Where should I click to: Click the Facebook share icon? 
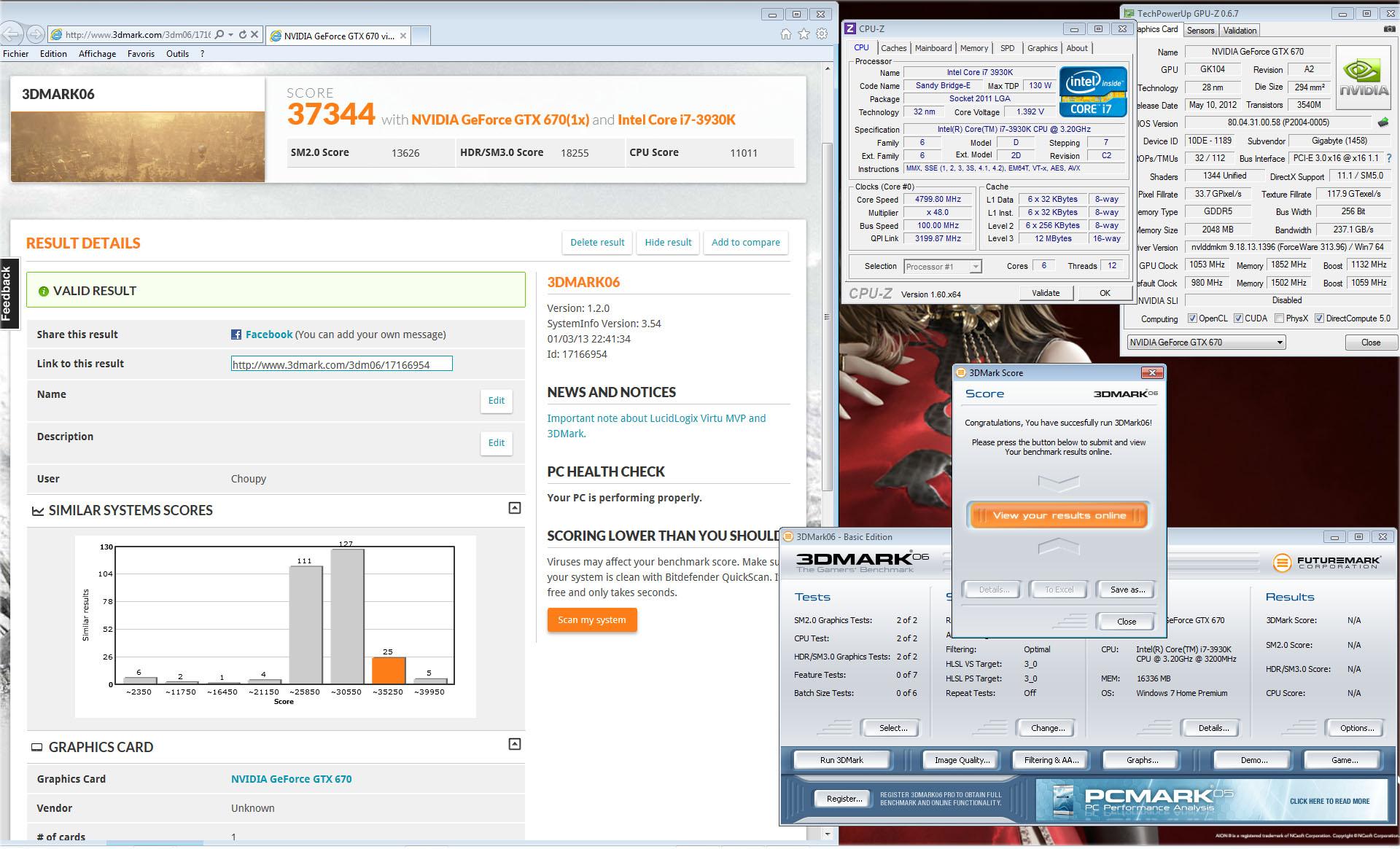(236, 334)
